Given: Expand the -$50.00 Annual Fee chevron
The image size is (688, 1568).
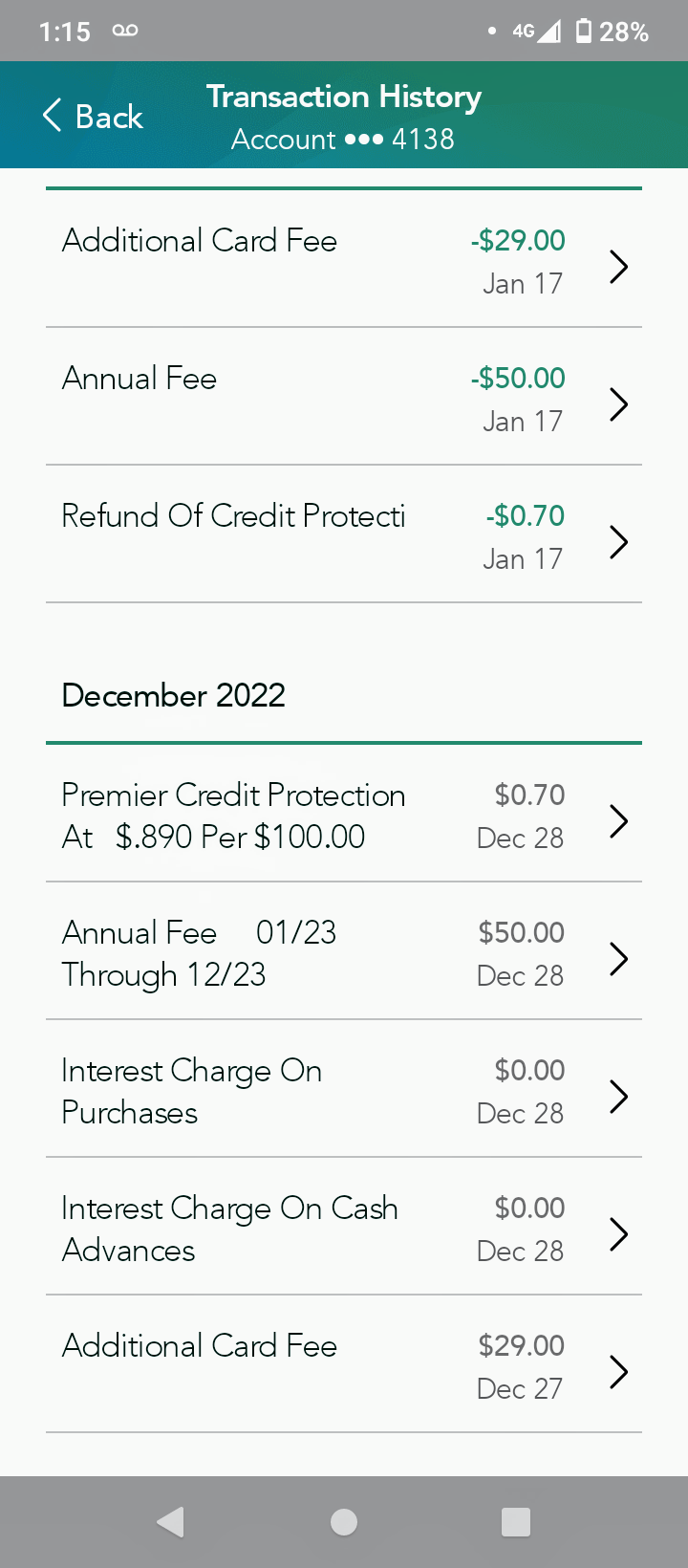Looking at the screenshot, I should click(618, 404).
